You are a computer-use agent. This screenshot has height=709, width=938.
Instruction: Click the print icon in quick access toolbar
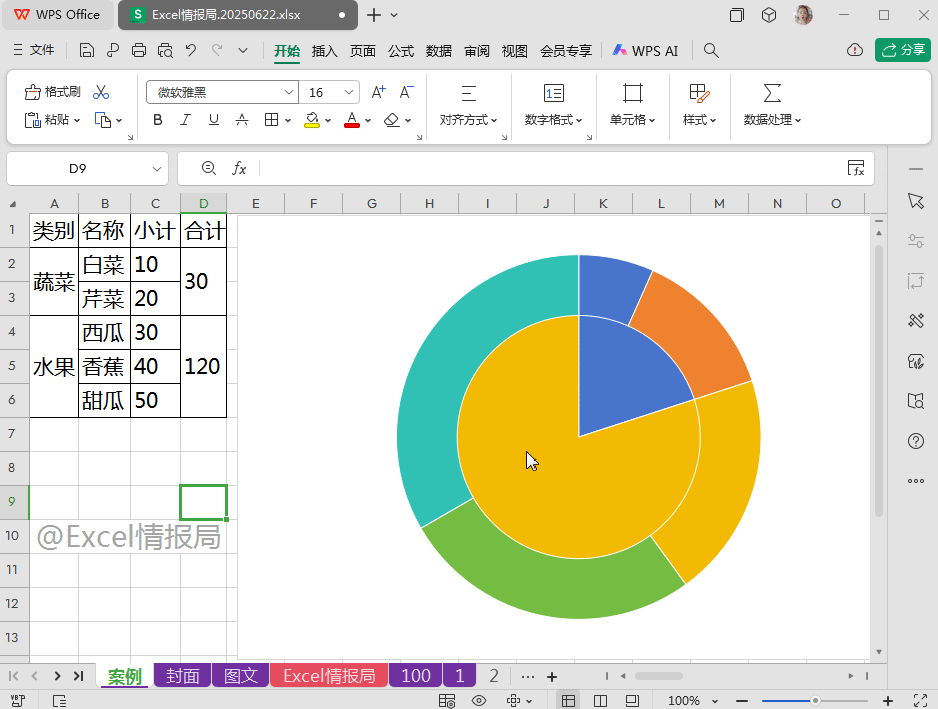pos(139,50)
